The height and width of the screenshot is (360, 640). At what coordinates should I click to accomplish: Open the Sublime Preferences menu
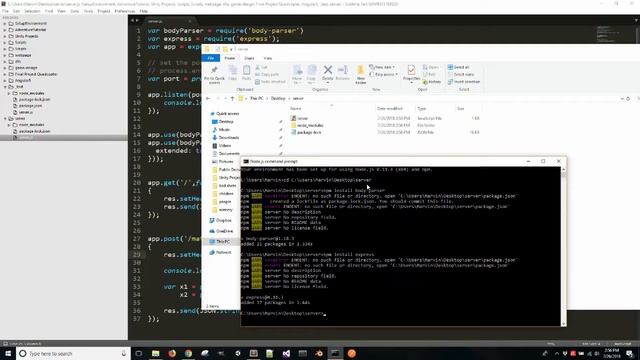124,11
